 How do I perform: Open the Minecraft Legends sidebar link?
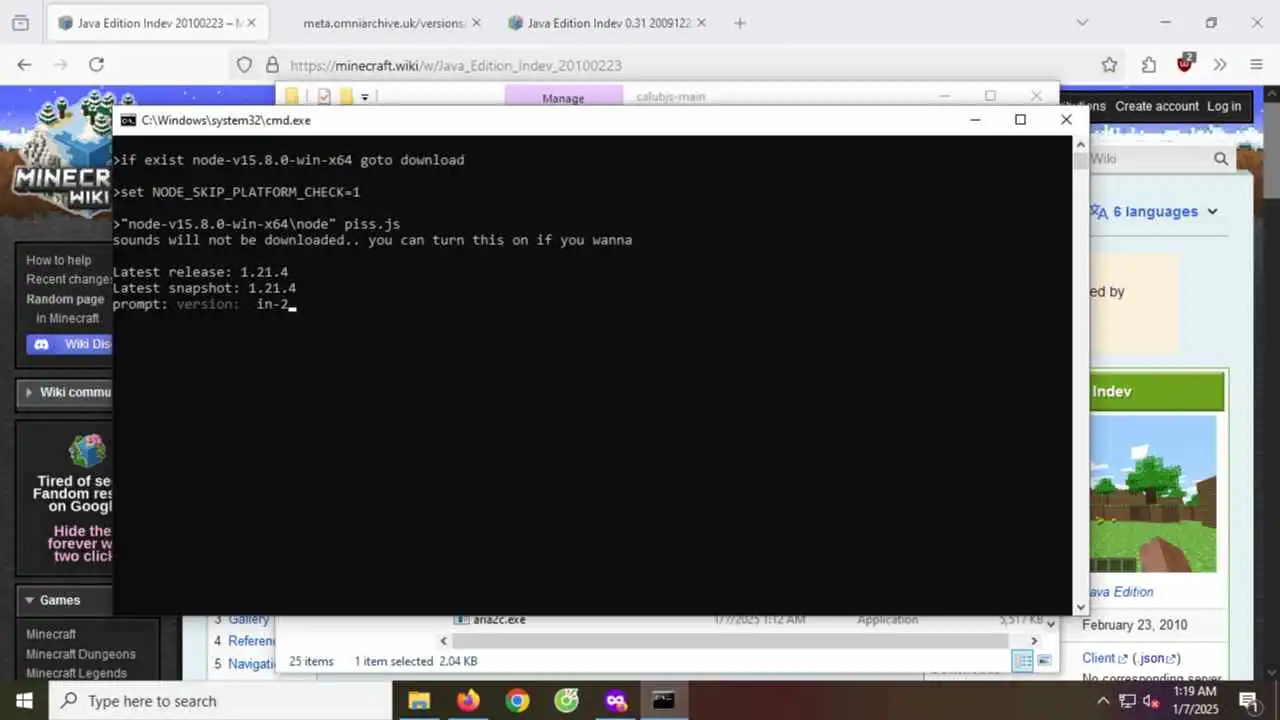[76, 673]
